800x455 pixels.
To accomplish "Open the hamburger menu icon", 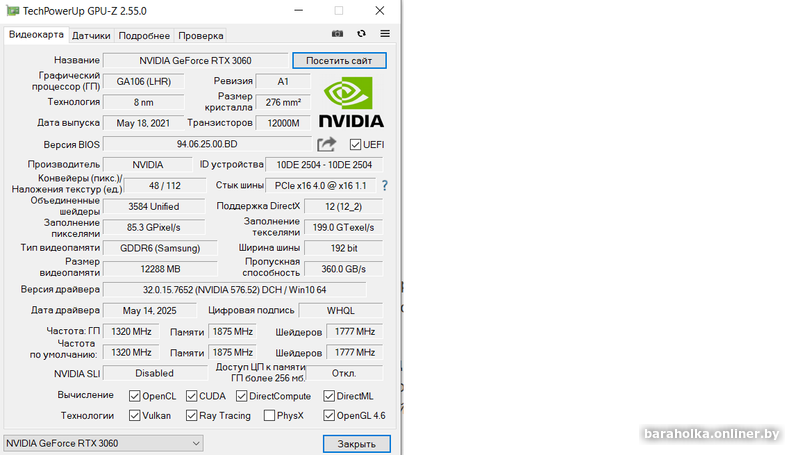I will (x=385, y=34).
